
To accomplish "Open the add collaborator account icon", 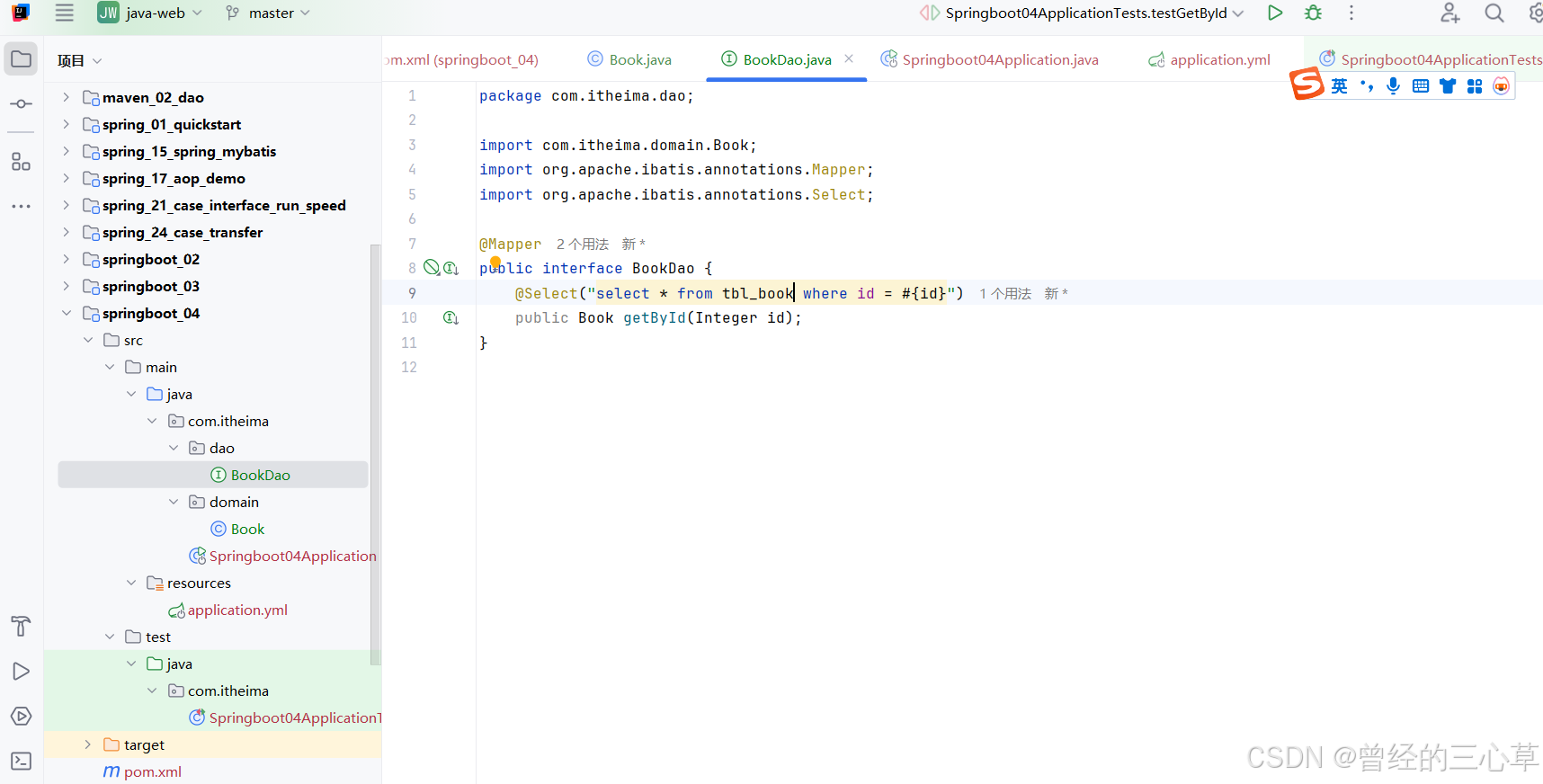I will (1449, 13).
